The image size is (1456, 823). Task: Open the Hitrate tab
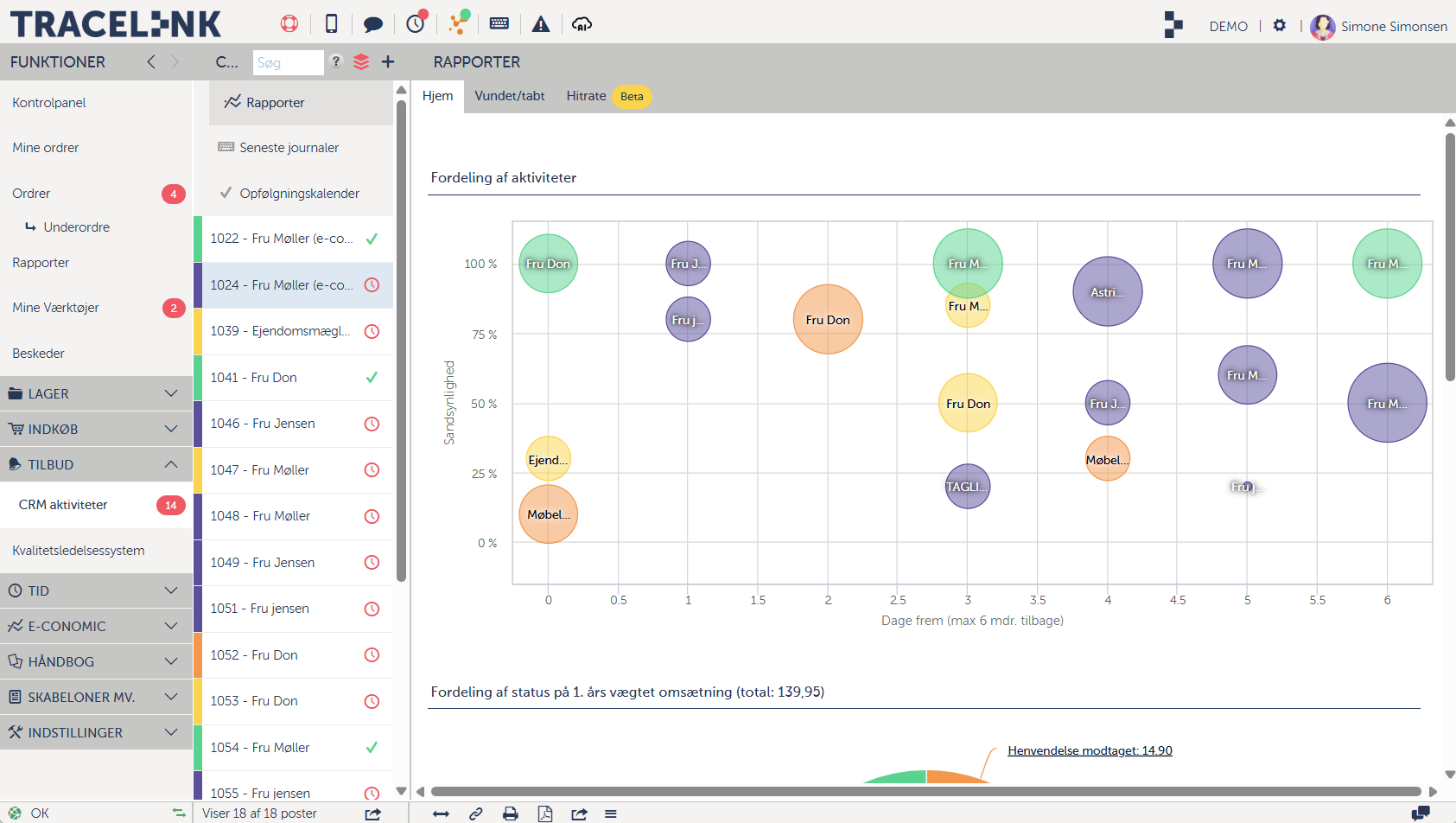586,96
